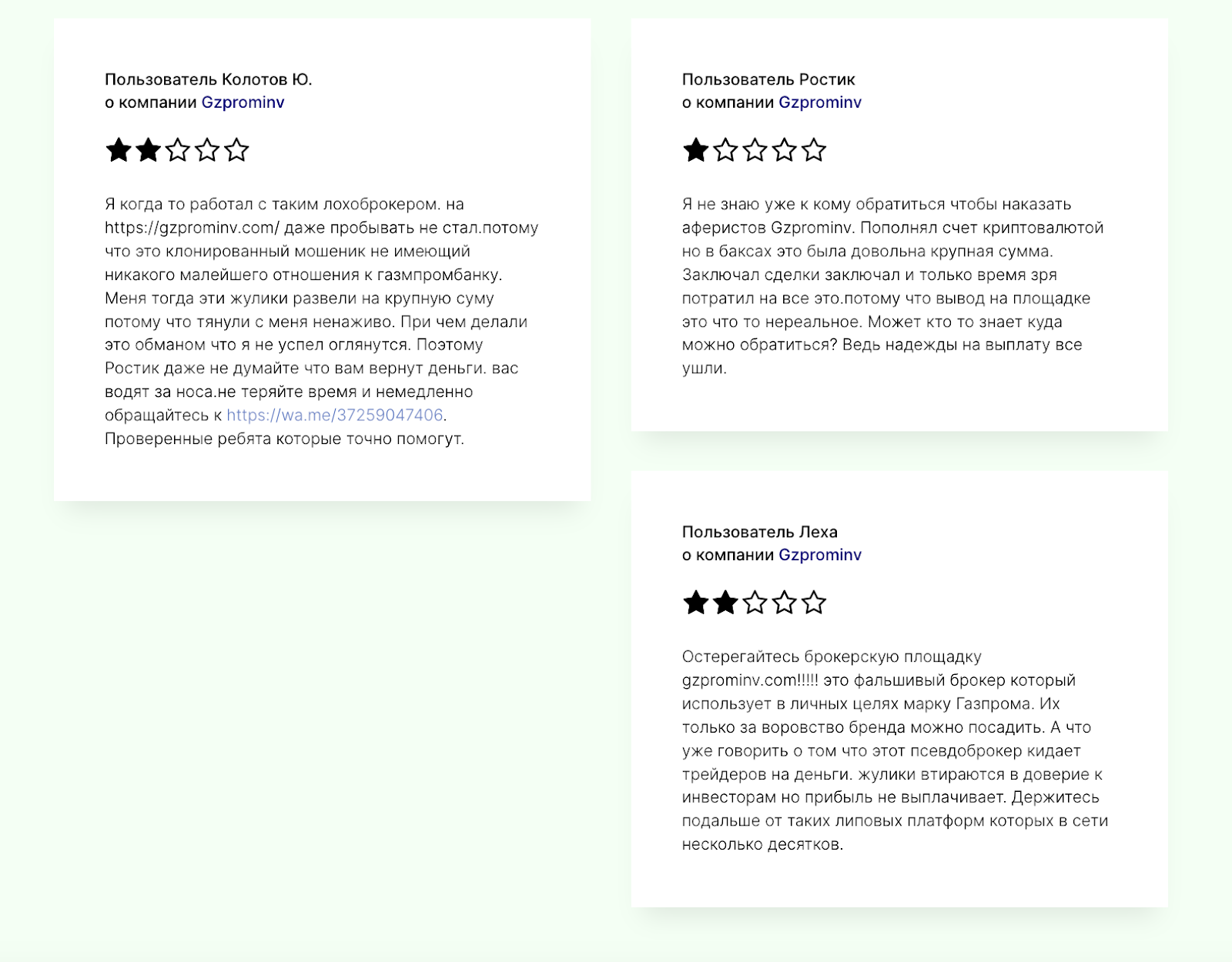
Task: Click fifth star in Ростик review
Action: point(814,150)
